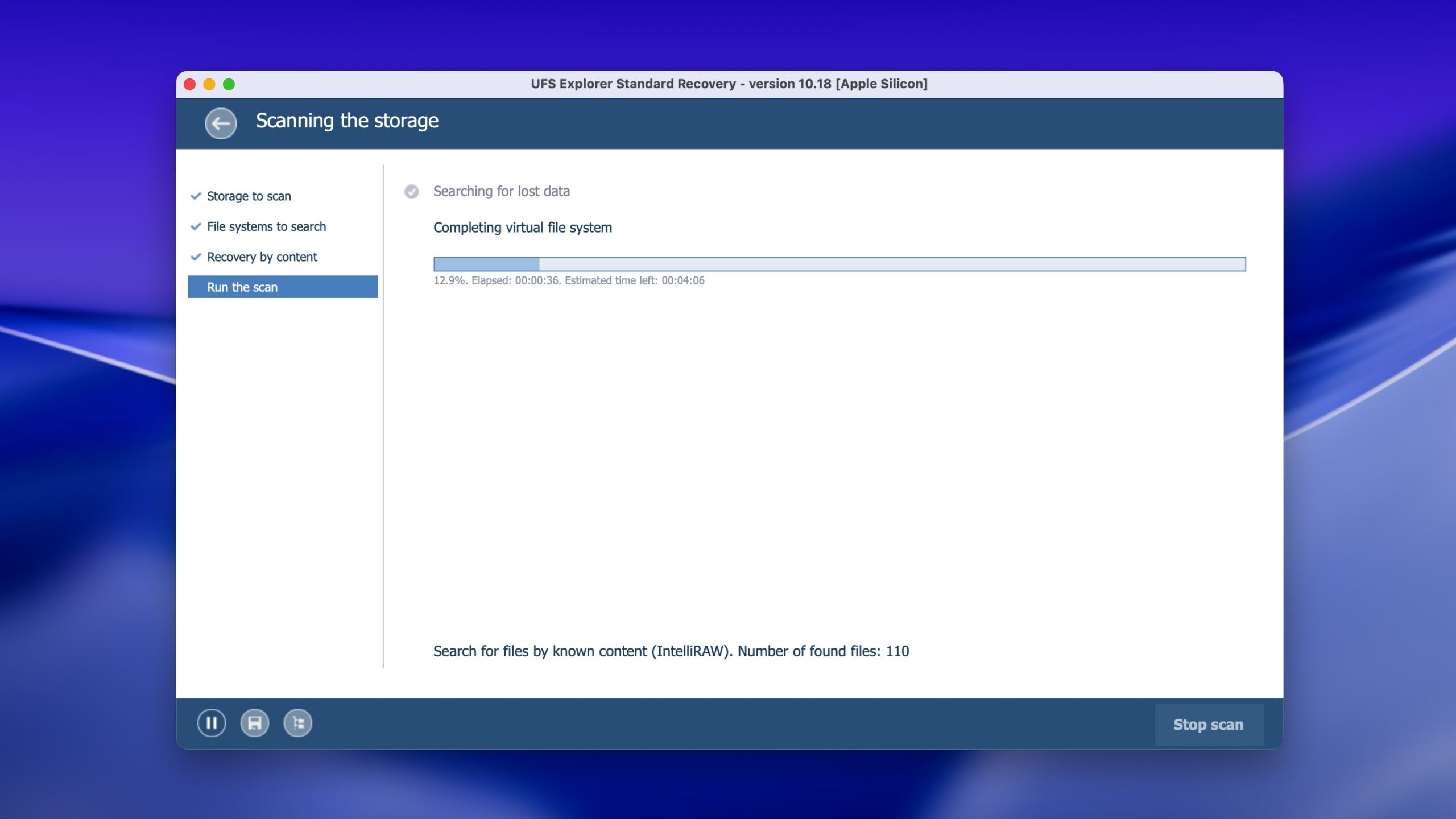Click checkmark beside File systems to search
Viewport: 1456px width, 819px height.
point(196,226)
